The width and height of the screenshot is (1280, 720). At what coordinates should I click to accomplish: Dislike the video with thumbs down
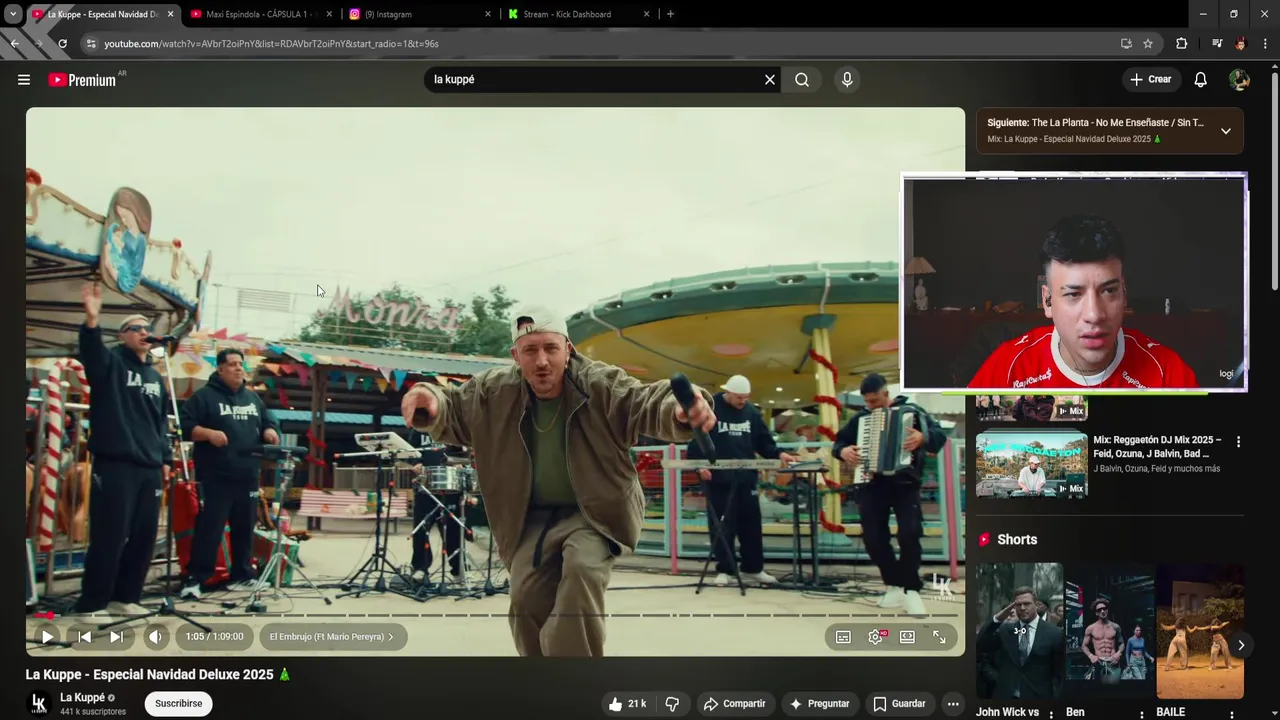pyautogui.click(x=672, y=704)
